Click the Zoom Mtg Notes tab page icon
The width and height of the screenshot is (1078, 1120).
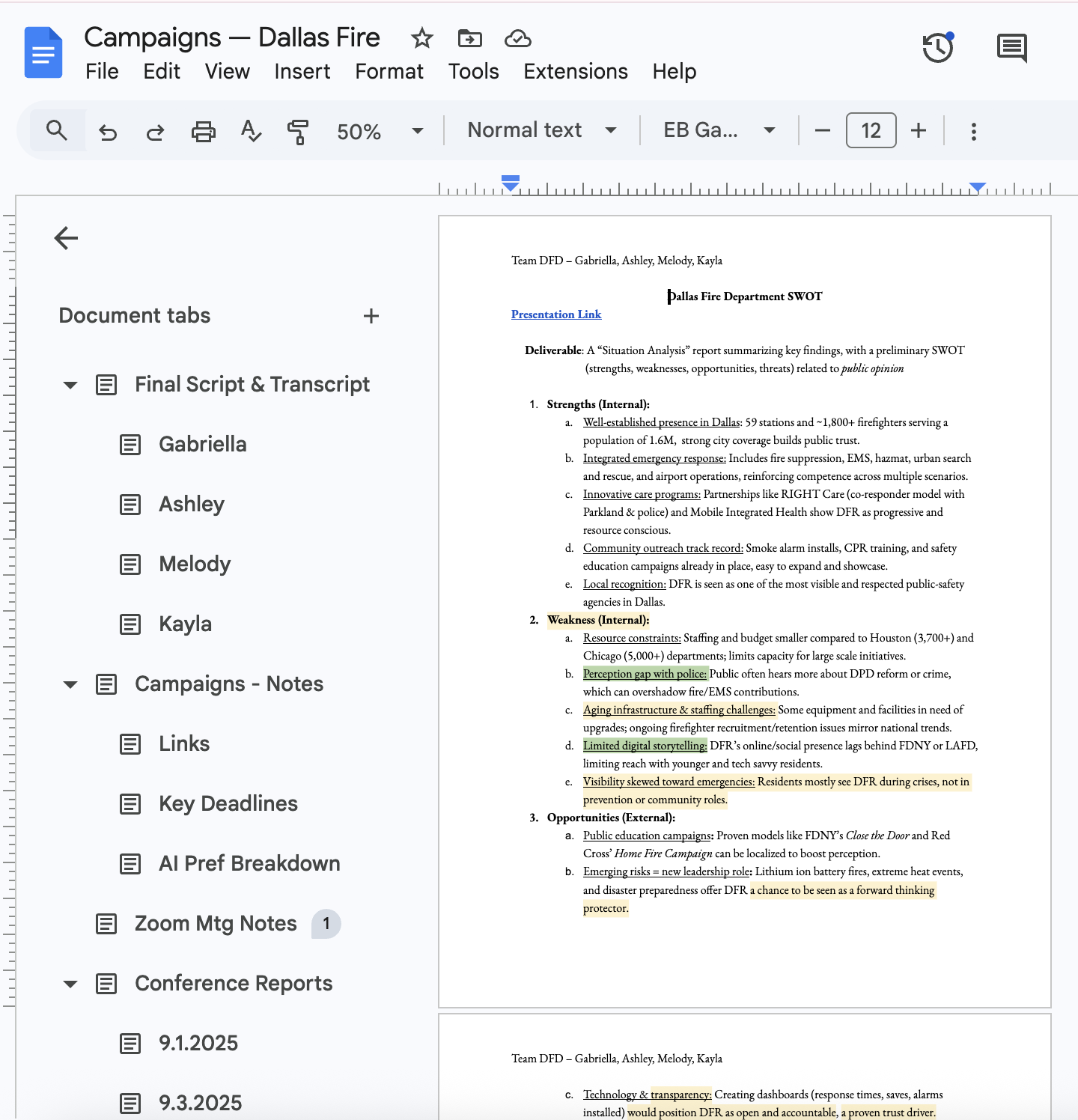[x=106, y=924]
